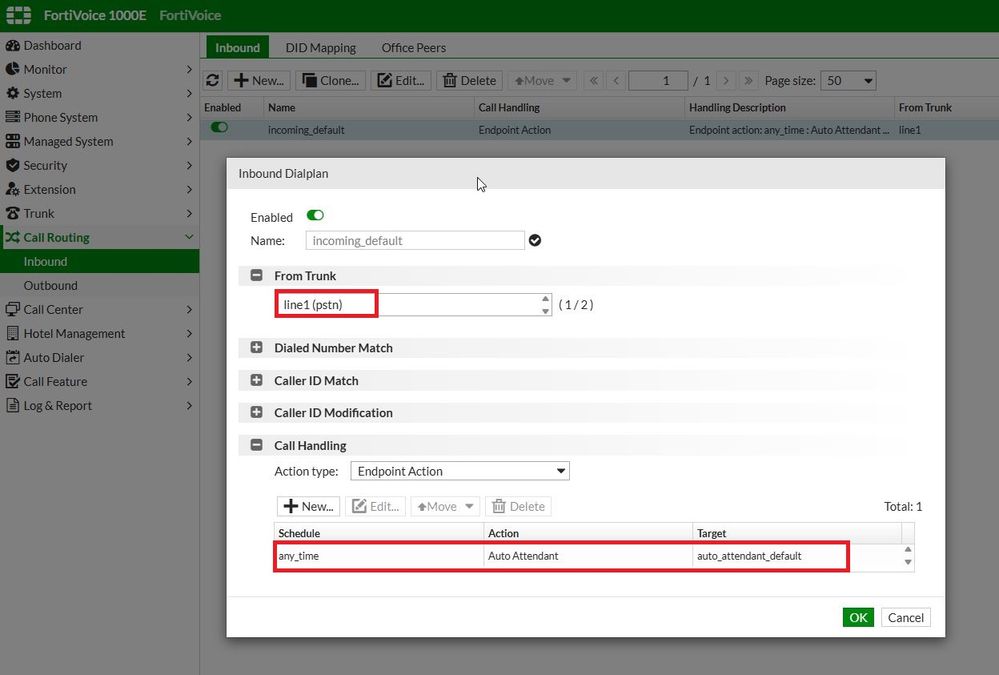
Task: Toggle the Enabled switch in the dialplan dialog
Action: click(315, 216)
